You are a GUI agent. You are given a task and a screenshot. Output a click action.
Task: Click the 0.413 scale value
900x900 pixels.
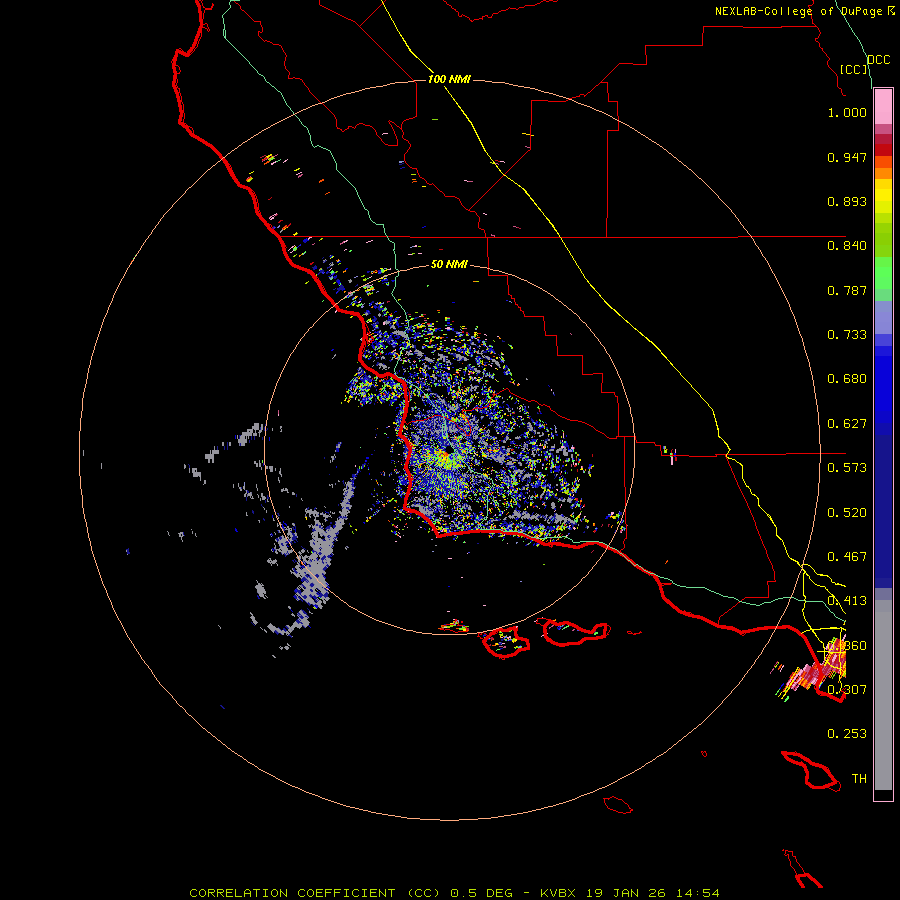847,601
